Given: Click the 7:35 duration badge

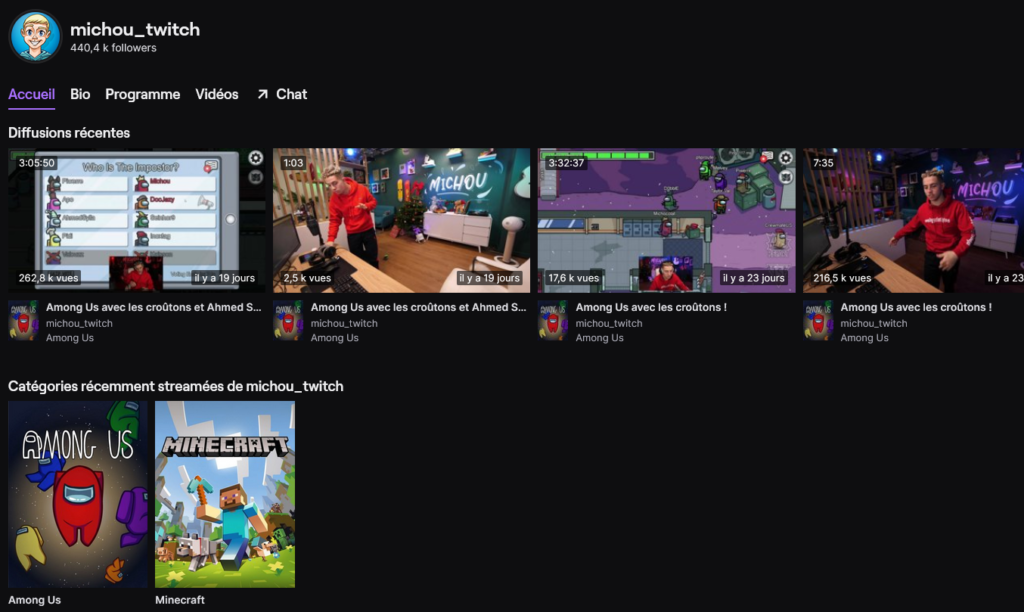Looking at the screenshot, I should coord(823,163).
